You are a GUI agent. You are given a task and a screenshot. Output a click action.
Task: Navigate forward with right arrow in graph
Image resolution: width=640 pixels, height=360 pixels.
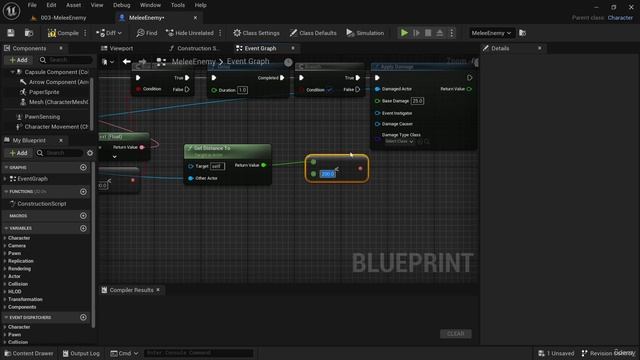142,62
